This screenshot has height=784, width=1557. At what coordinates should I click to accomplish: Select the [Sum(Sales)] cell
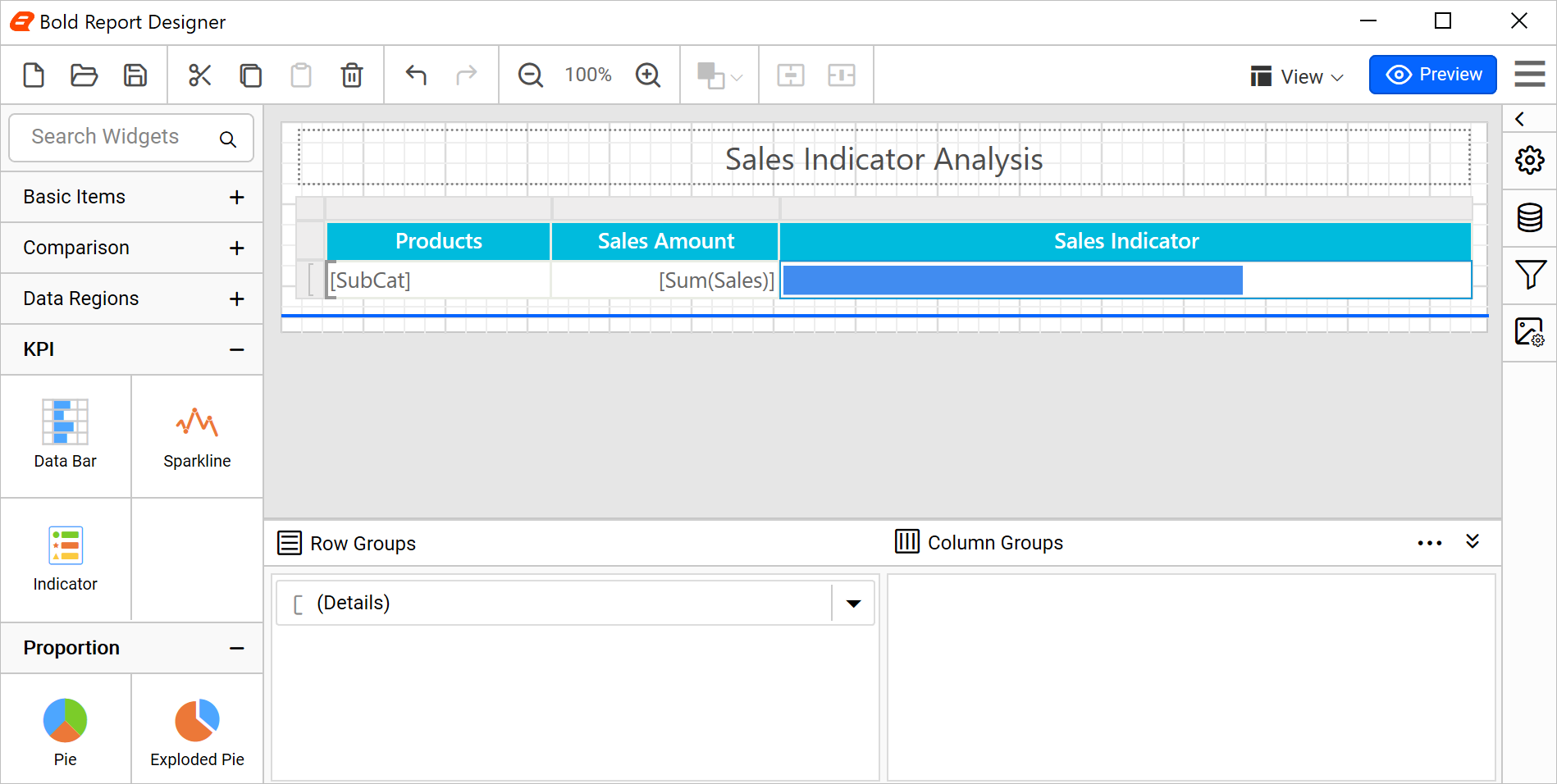[665, 280]
